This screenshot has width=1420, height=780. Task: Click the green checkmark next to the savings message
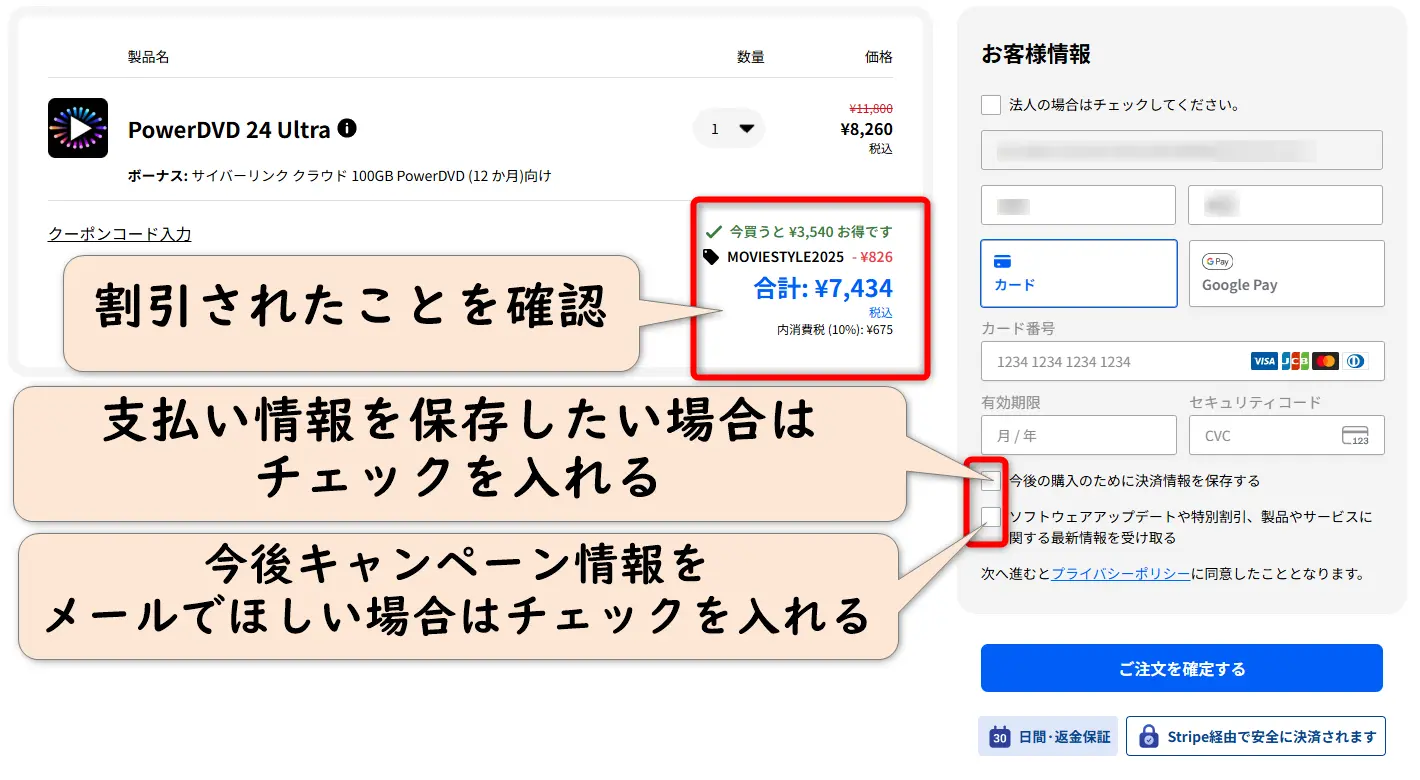(713, 231)
